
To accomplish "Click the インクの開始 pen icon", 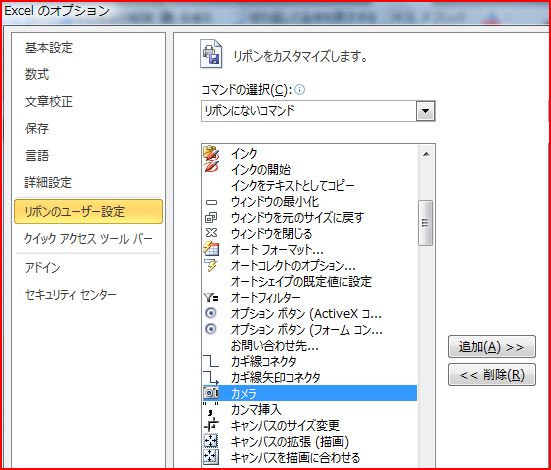I will click(x=211, y=166).
